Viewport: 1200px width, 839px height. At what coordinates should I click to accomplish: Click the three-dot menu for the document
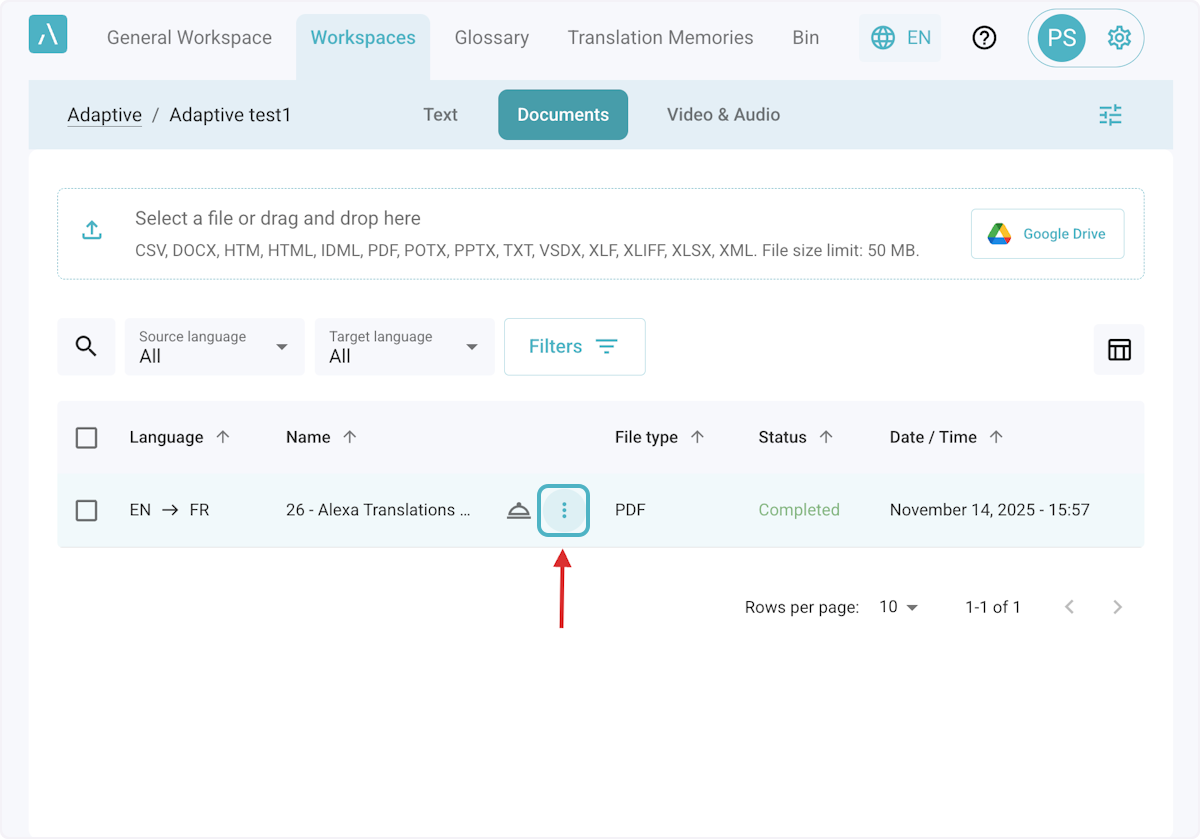click(564, 510)
